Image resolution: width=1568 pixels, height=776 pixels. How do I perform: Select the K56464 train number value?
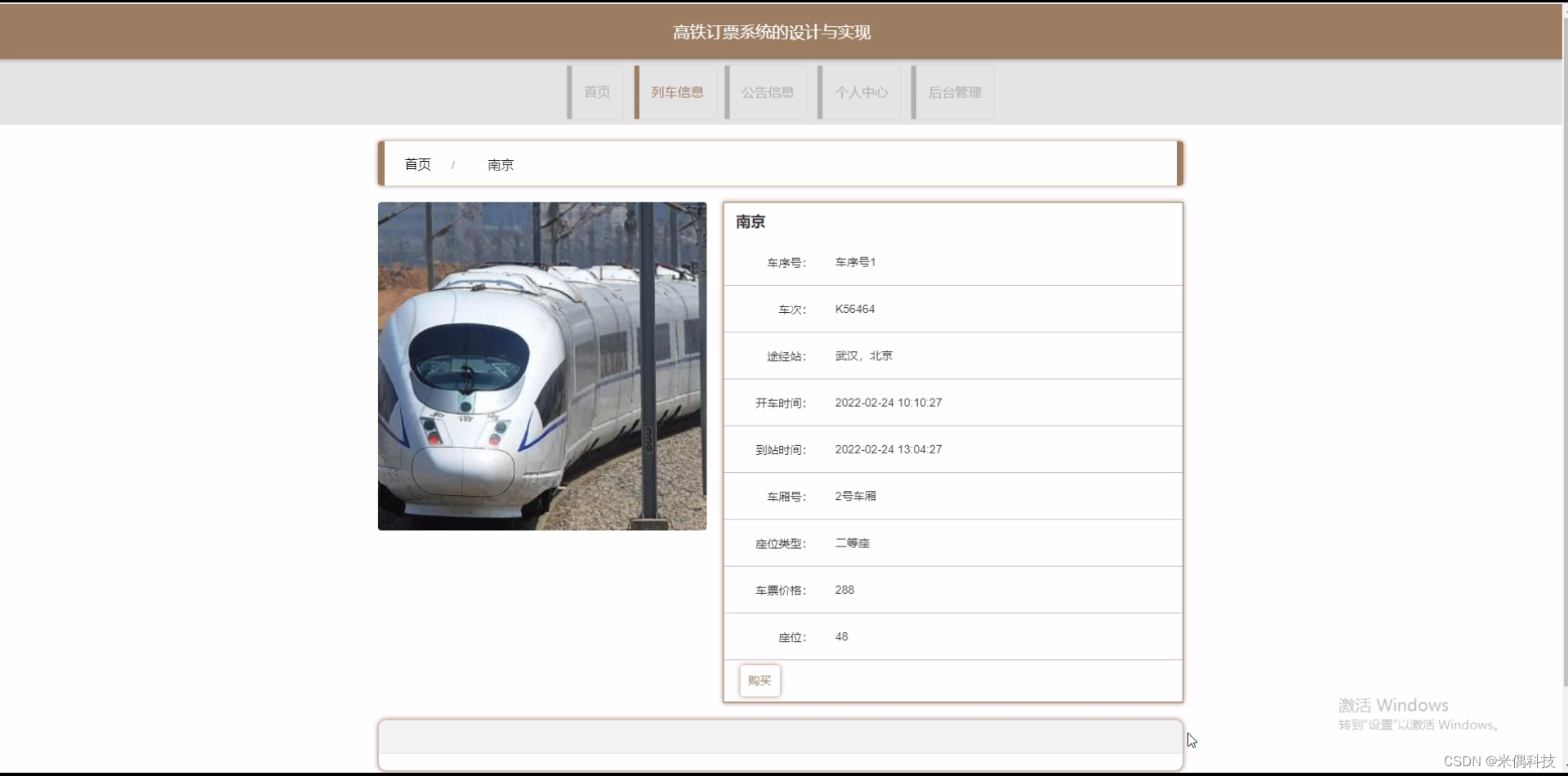pos(854,309)
